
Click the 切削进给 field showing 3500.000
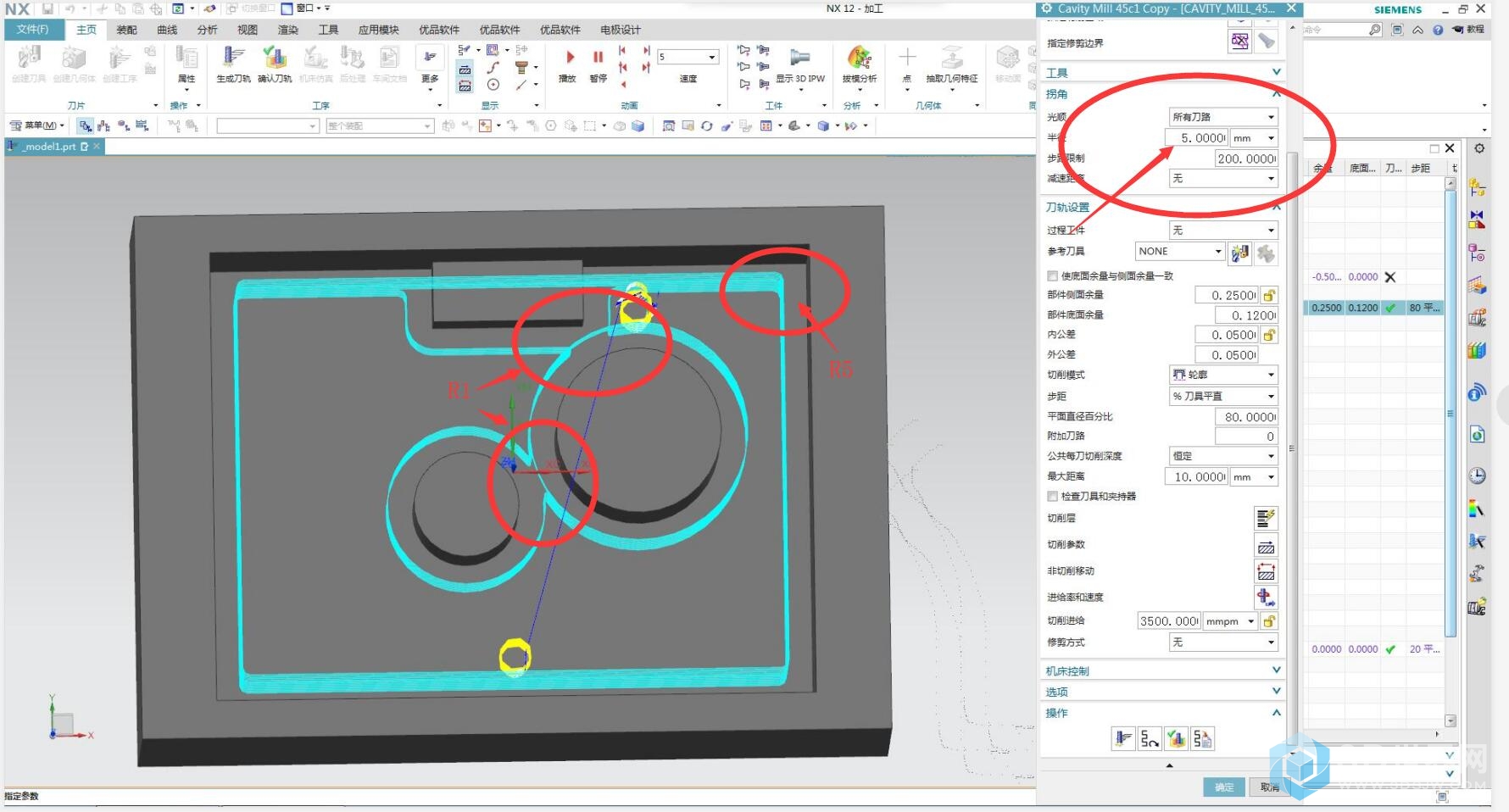(x=1169, y=621)
